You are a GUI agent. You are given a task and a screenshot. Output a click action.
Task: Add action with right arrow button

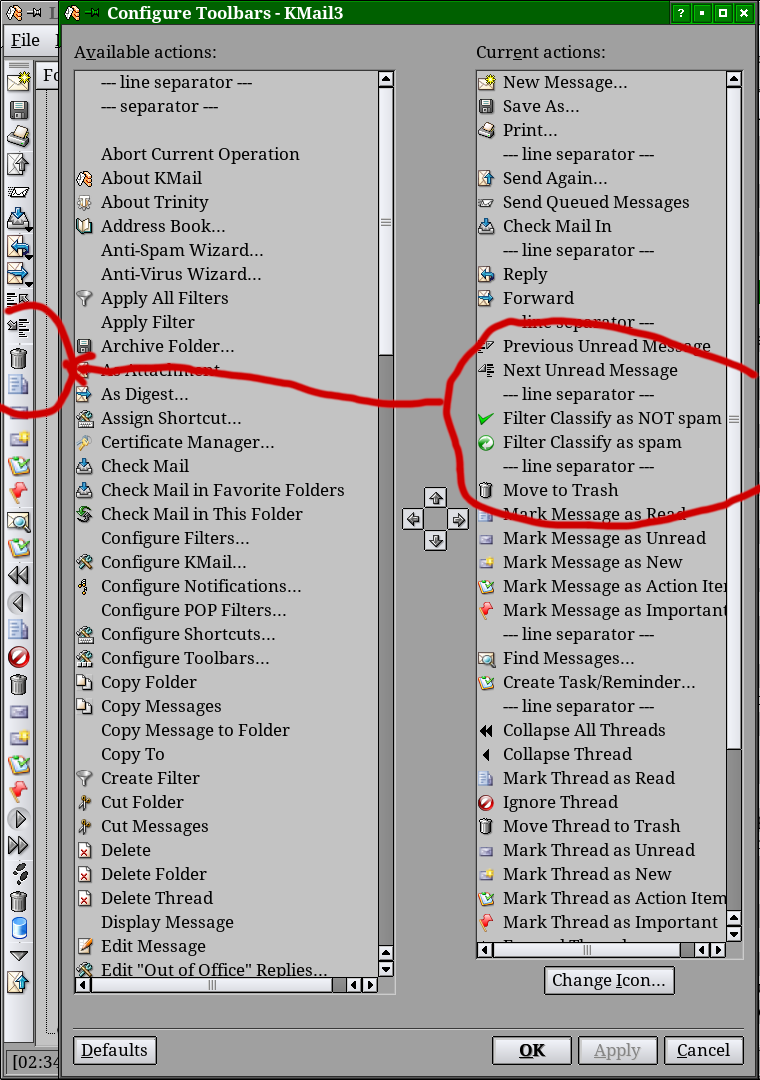tap(458, 519)
